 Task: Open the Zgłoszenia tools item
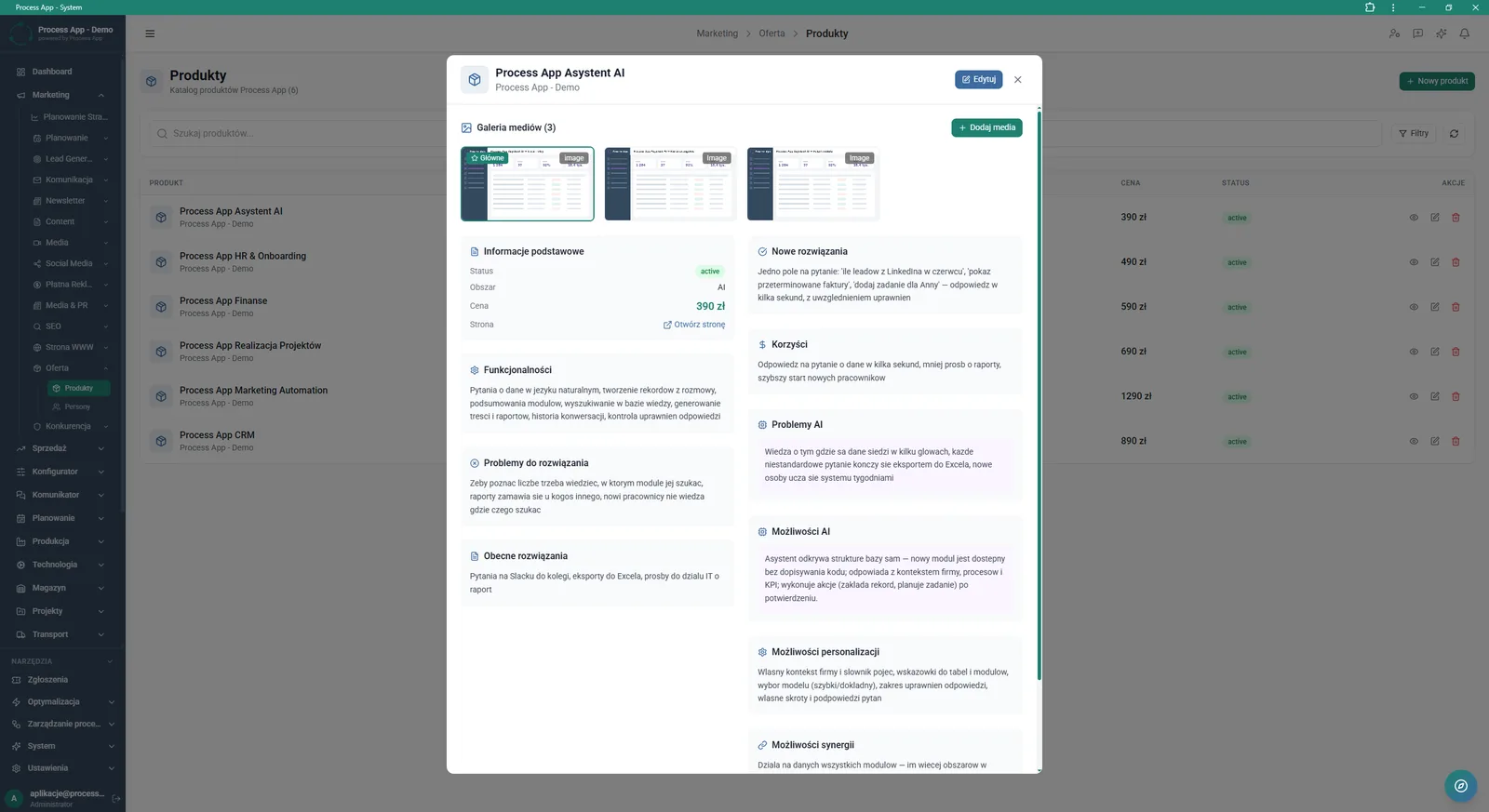pyautogui.click(x=61, y=680)
